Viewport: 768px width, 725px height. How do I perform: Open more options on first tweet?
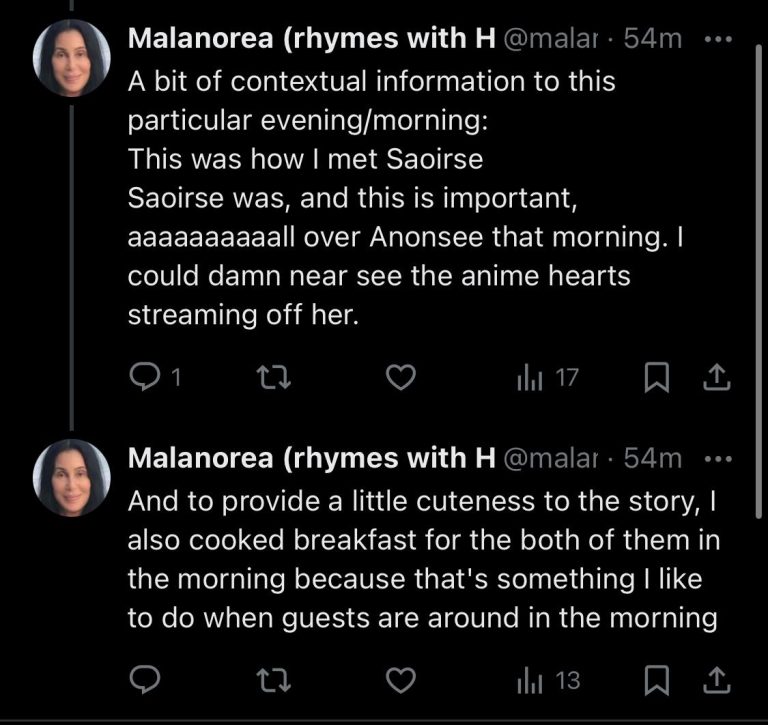[x=719, y=39]
